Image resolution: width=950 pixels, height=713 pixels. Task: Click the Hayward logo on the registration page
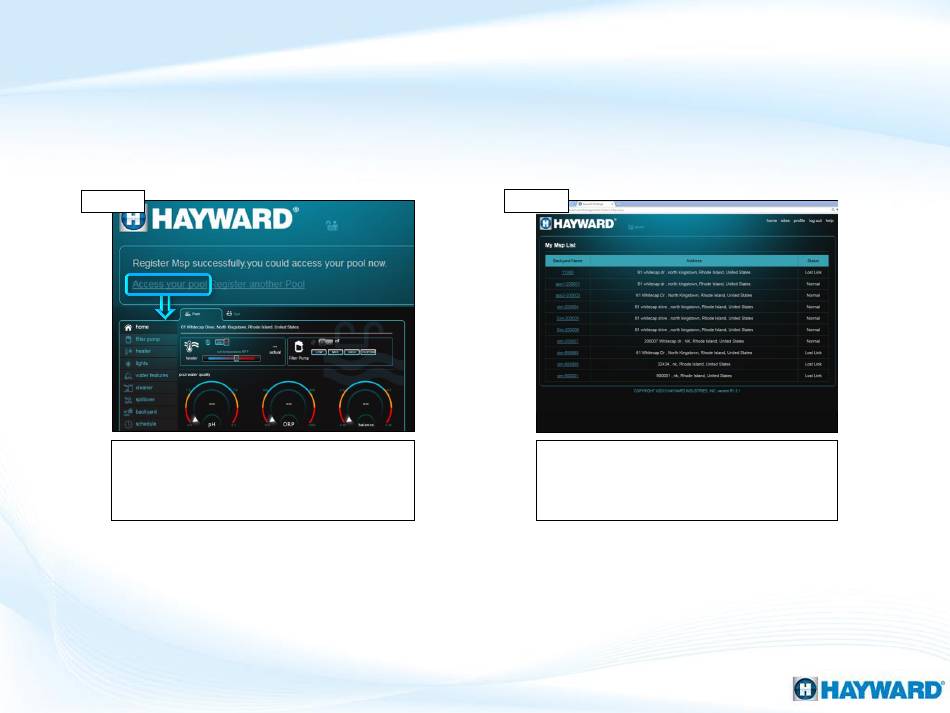209,219
